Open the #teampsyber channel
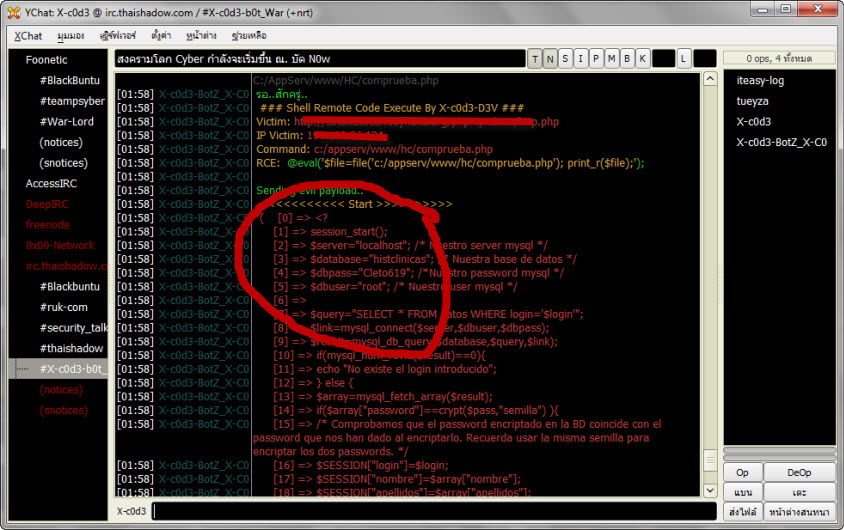The height and width of the screenshot is (530, 844). [x=72, y=101]
